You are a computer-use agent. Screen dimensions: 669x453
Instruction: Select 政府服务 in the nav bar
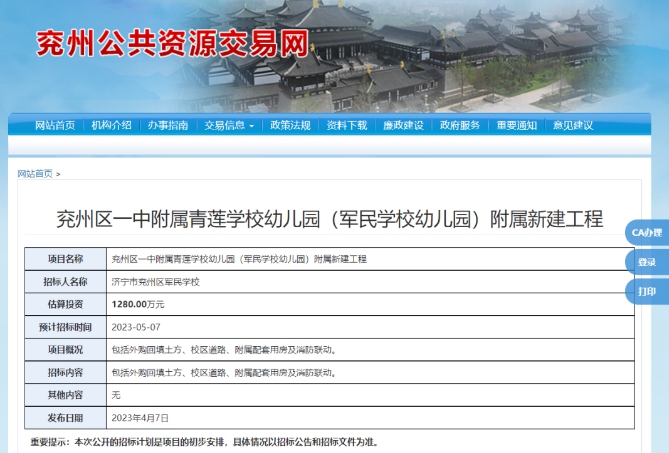tap(460, 125)
